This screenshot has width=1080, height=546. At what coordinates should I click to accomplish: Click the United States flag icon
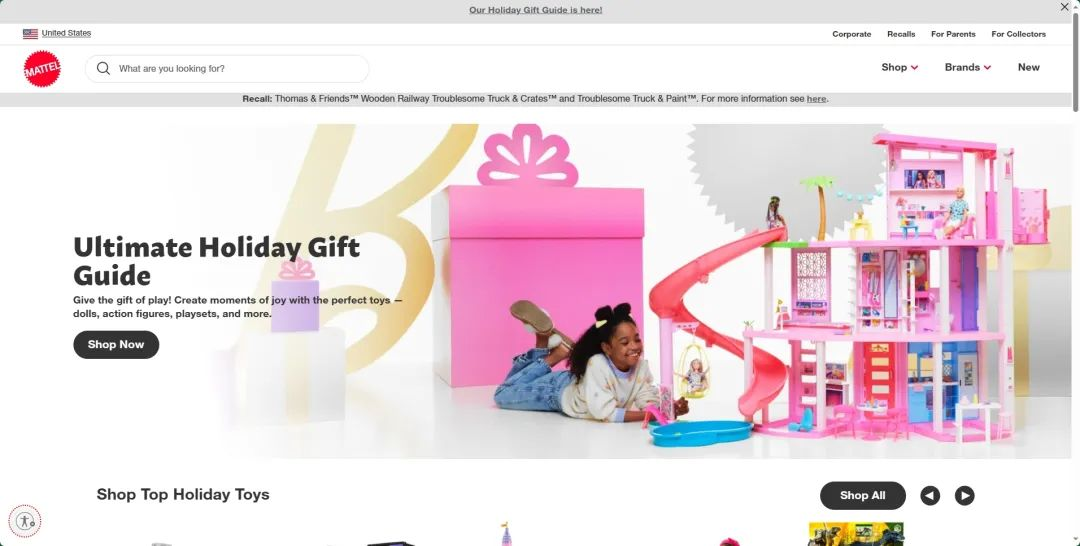coord(30,33)
